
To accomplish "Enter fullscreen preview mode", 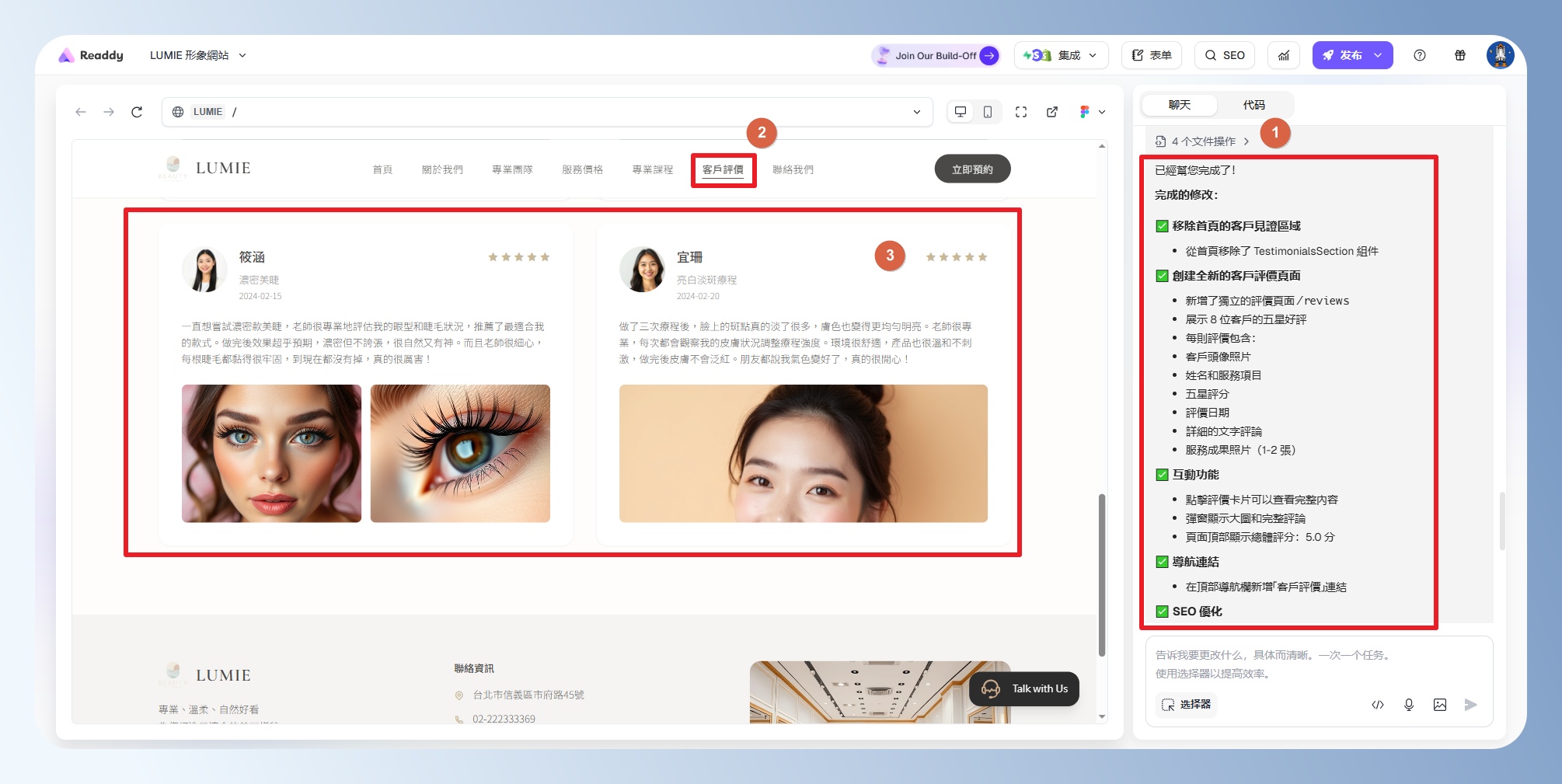I will click(x=1021, y=112).
